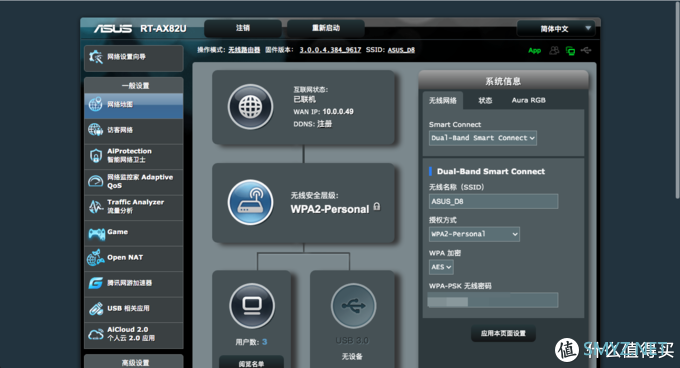Click the WPA-PSK password input field
The width and height of the screenshot is (680, 368).
(494, 300)
